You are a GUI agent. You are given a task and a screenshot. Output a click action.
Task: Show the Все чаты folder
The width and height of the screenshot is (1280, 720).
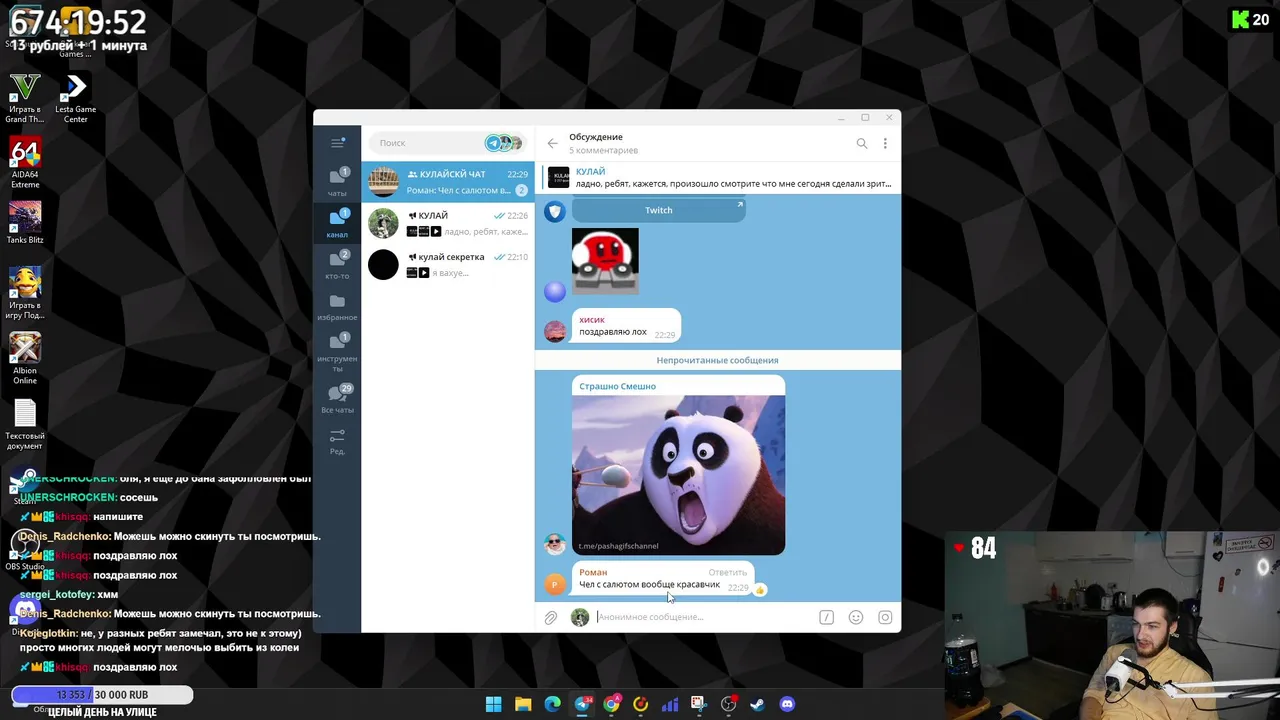337,398
